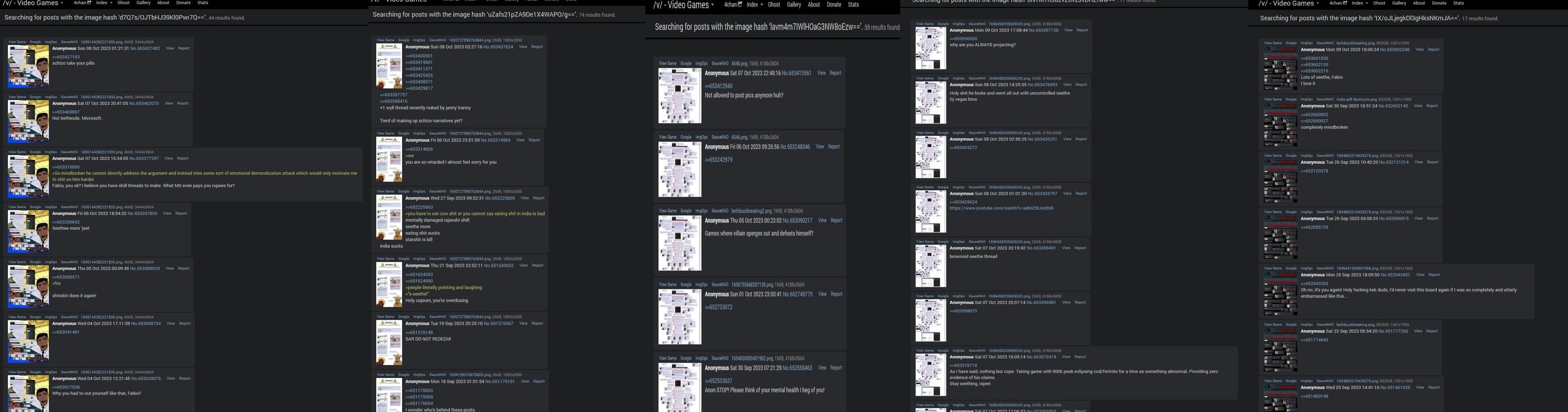The height and width of the screenshot is (412, 1568).
Task: Click View link on post No.653413561
Action: click(x=821, y=73)
